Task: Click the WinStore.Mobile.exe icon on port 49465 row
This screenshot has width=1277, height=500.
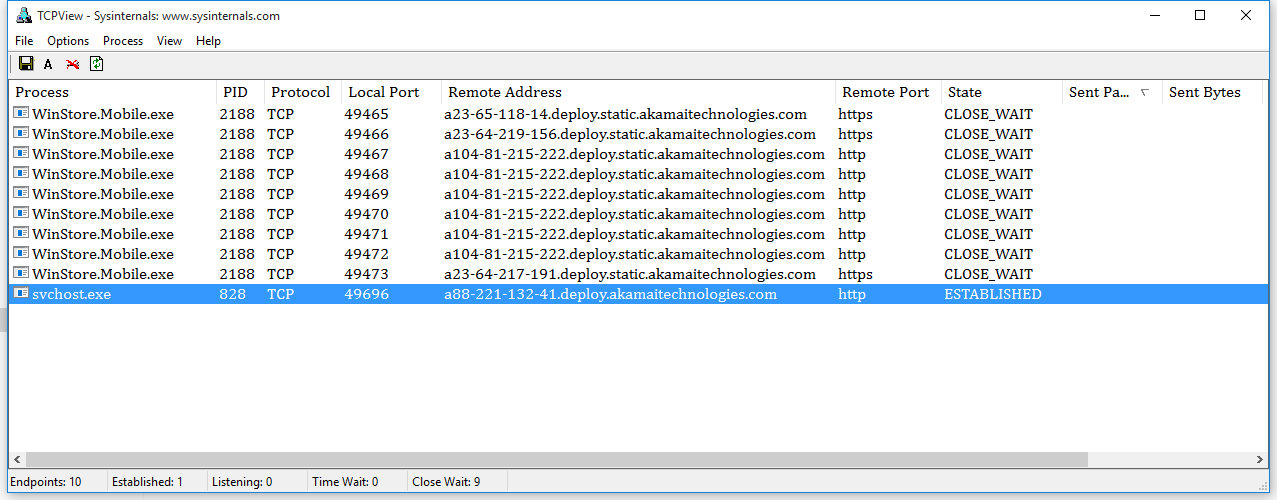Action: 21,114
